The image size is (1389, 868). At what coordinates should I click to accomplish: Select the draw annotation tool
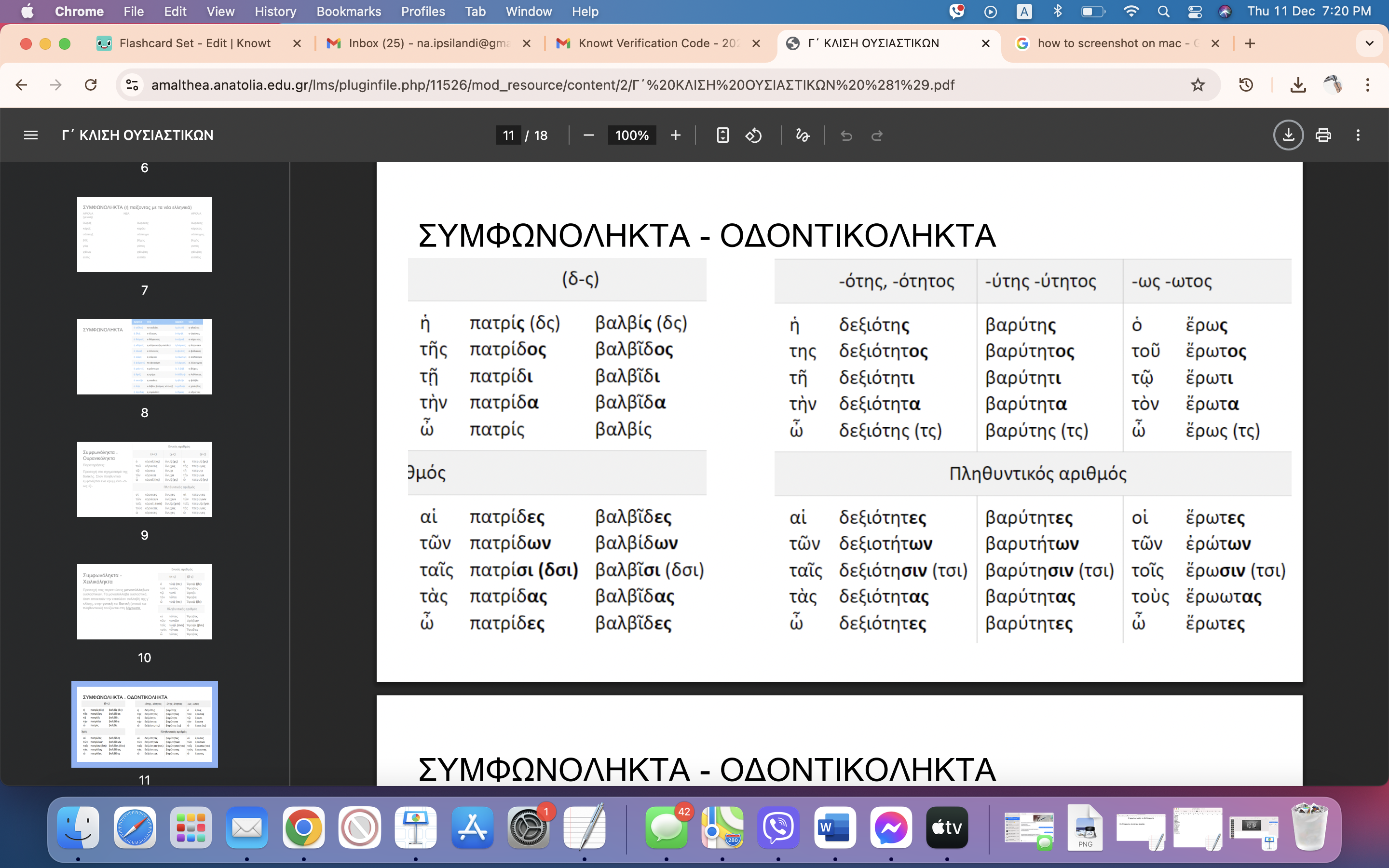803,136
